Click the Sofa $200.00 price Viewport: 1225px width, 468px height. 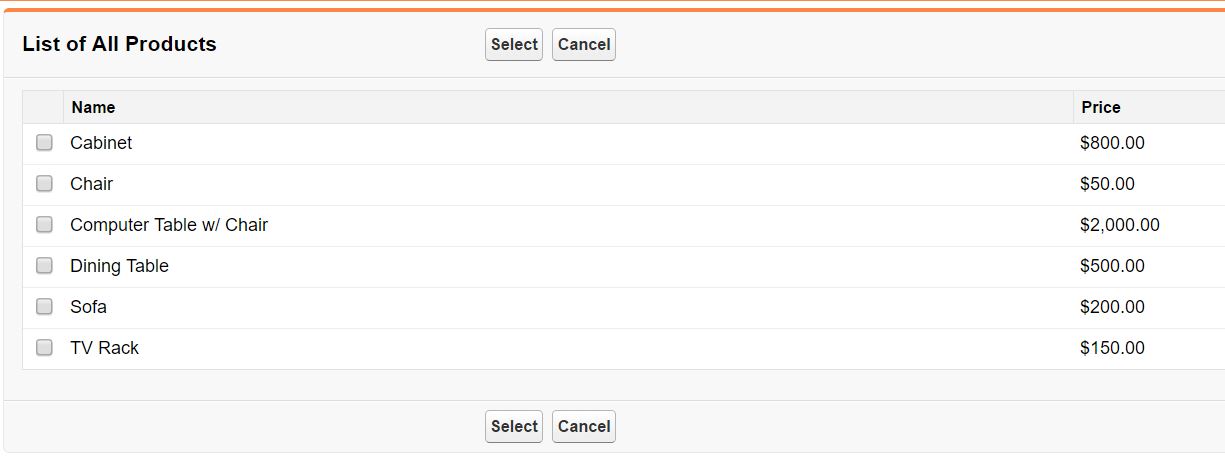[x=1112, y=307]
